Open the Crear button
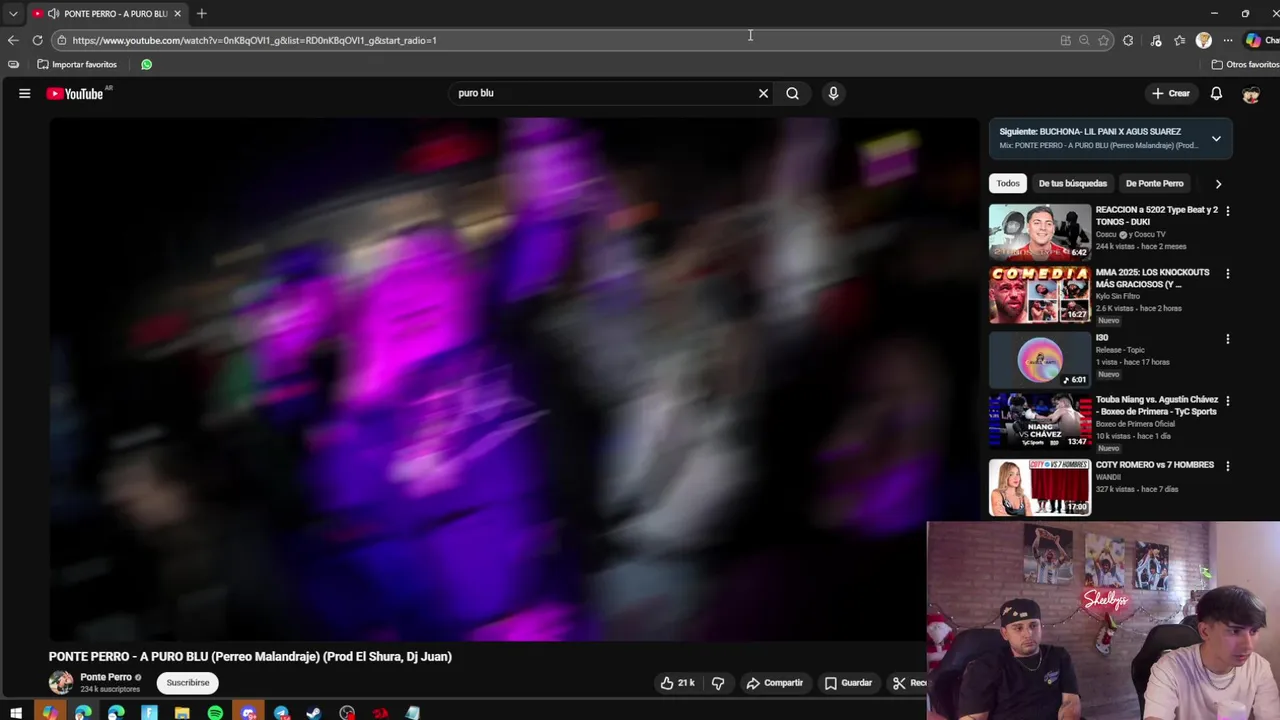The height and width of the screenshot is (720, 1280). pyautogui.click(x=1171, y=93)
